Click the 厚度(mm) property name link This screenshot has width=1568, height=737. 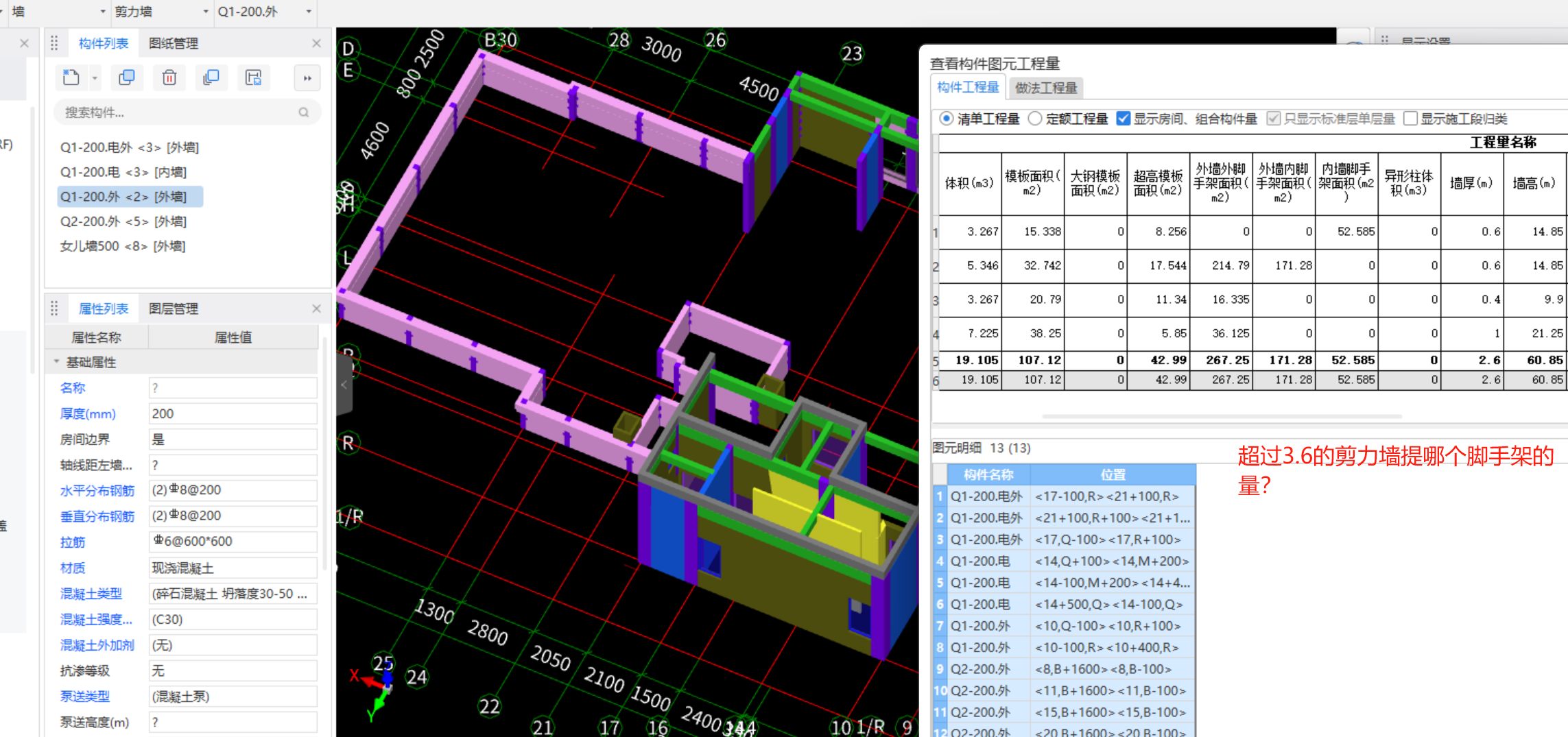[x=88, y=414]
